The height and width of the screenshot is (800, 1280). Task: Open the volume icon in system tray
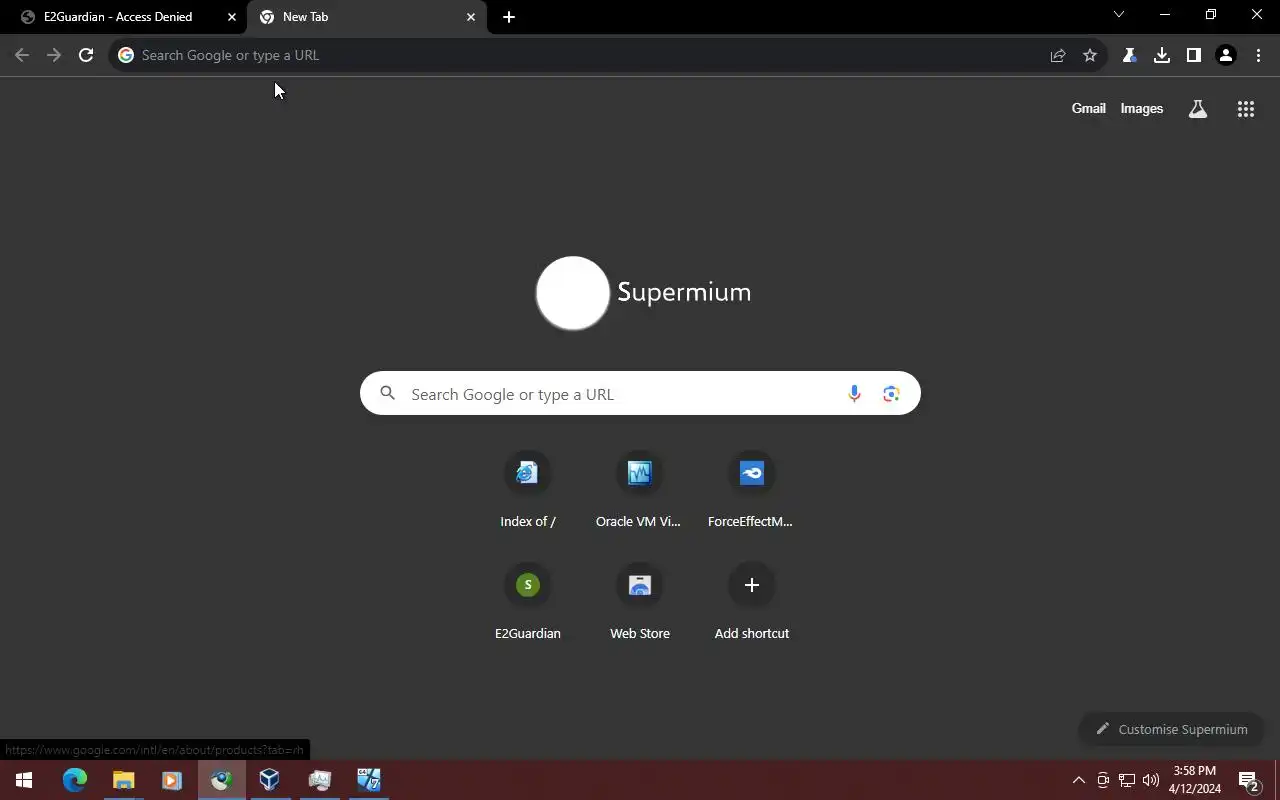pos(1151,780)
